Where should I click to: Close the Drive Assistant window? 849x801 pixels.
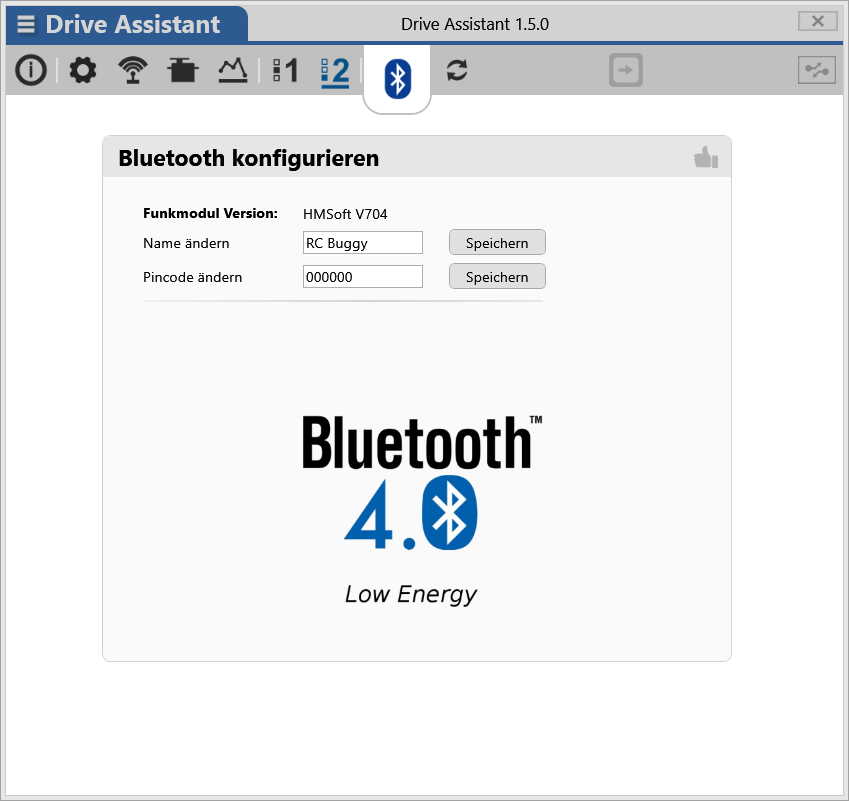818,22
